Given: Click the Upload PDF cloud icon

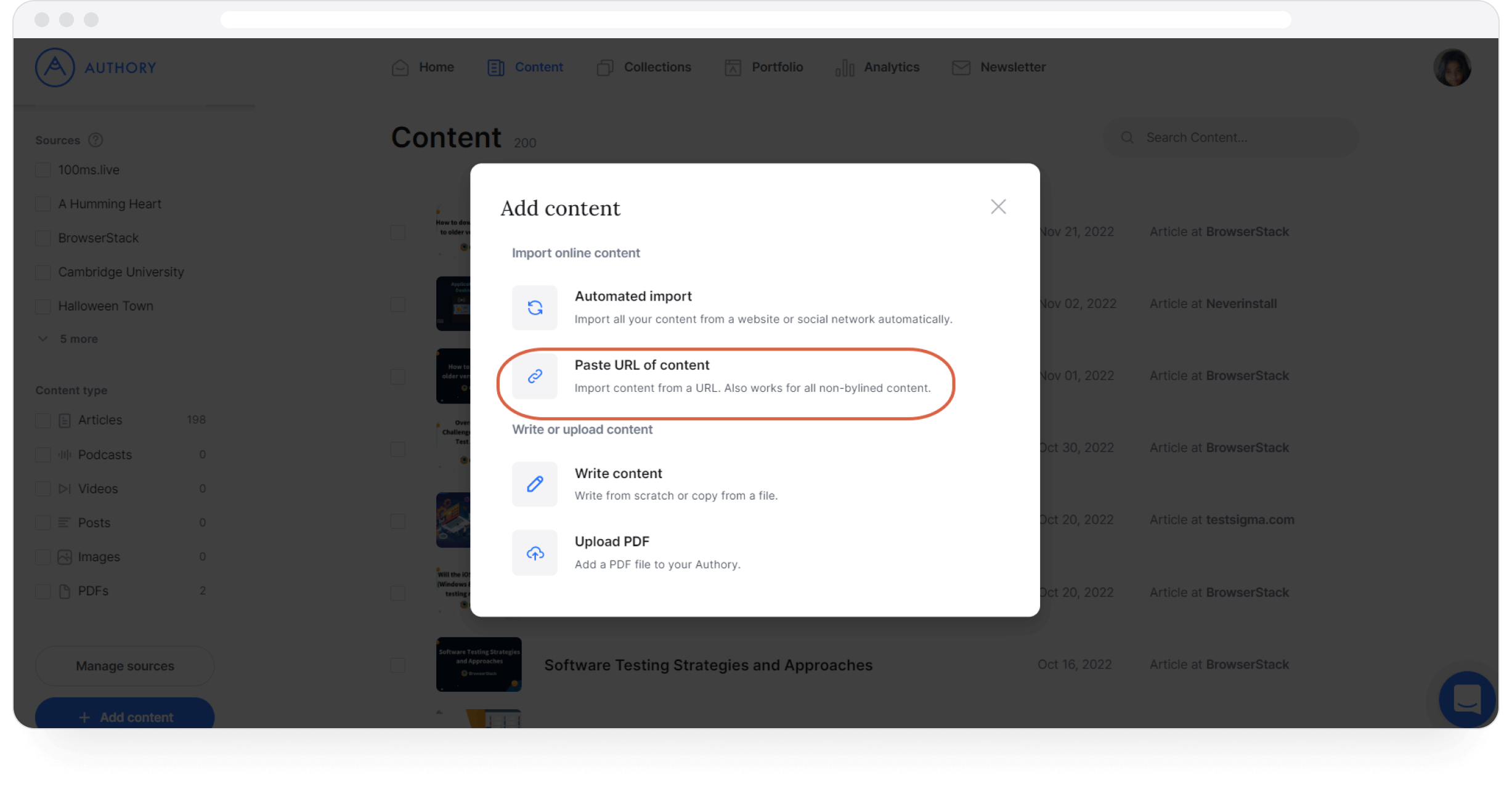Looking at the screenshot, I should coord(534,553).
